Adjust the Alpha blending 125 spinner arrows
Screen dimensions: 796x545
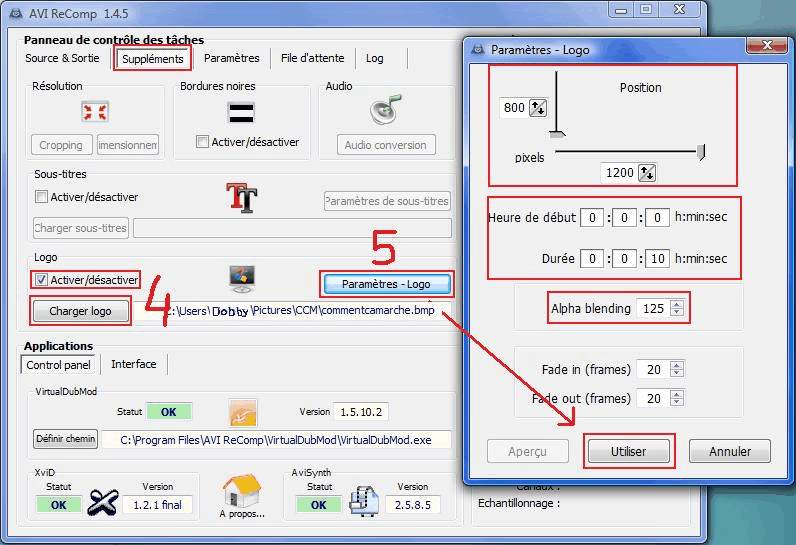[677, 308]
